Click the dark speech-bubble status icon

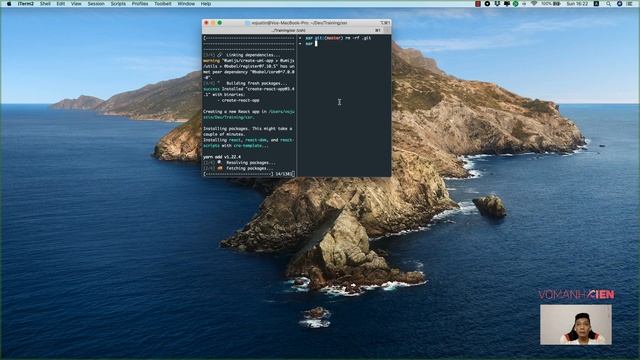pyautogui.click(x=507, y=4)
